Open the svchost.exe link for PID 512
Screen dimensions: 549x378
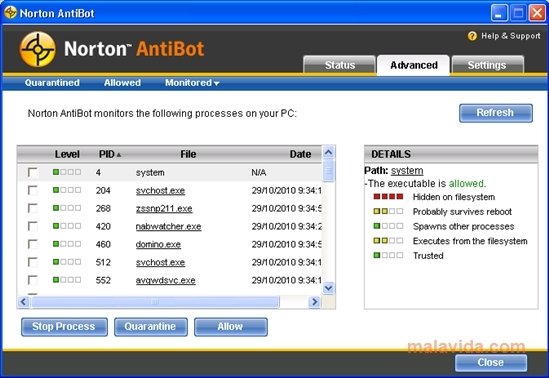(x=160, y=262)
